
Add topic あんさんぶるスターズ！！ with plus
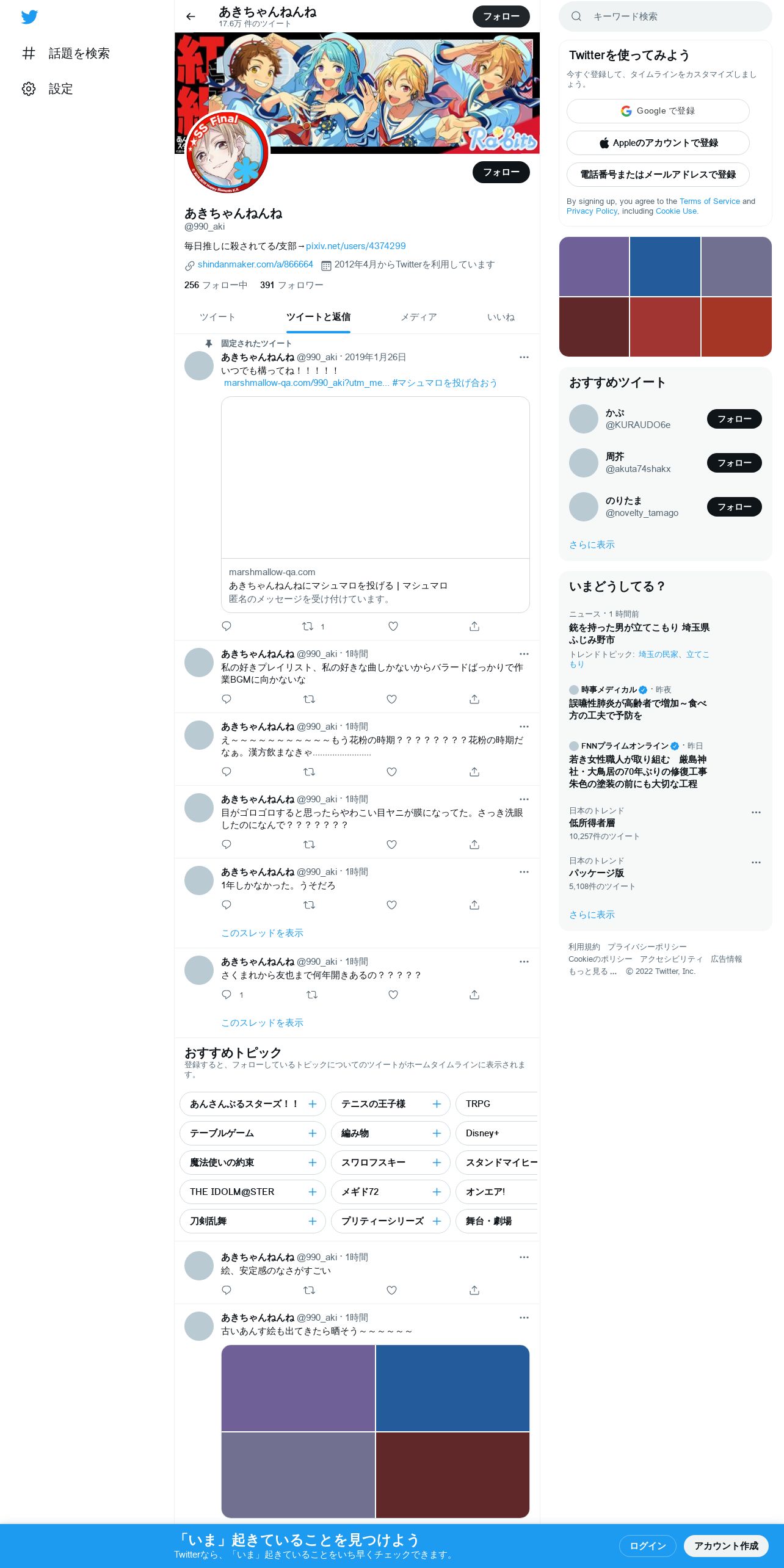coord(313,1104)
